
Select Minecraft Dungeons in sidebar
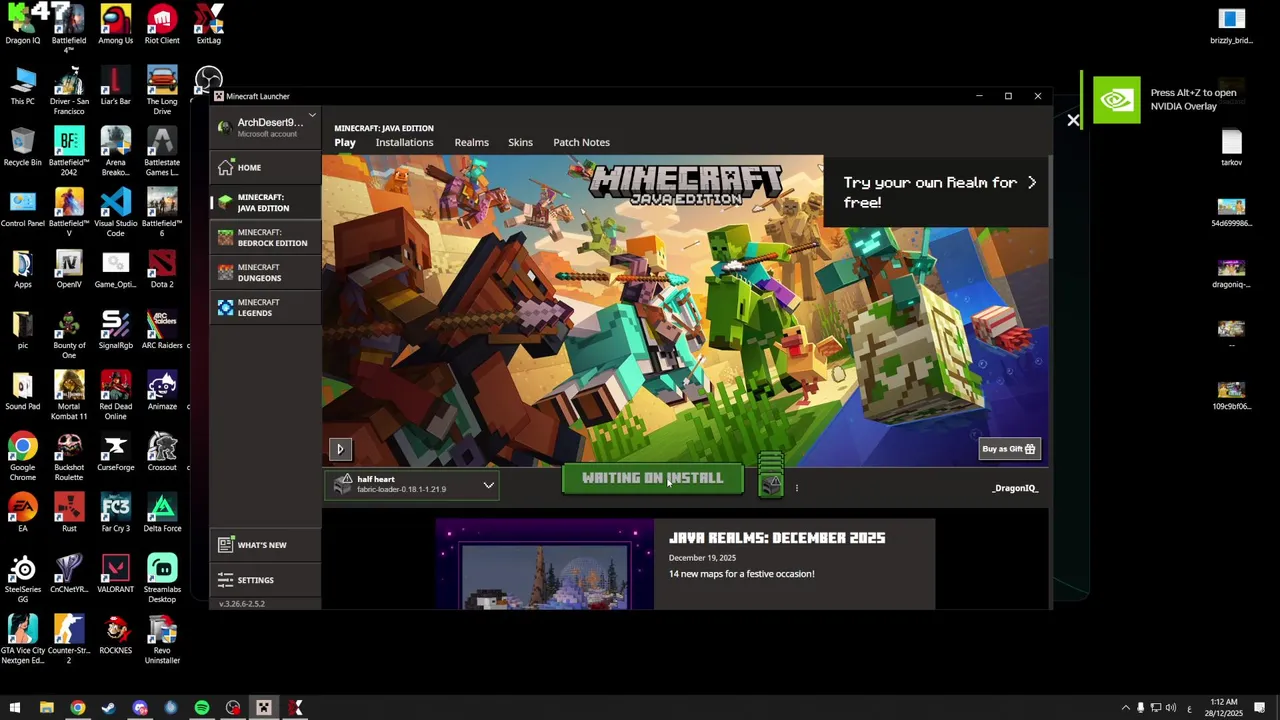(x=265, y=273)
